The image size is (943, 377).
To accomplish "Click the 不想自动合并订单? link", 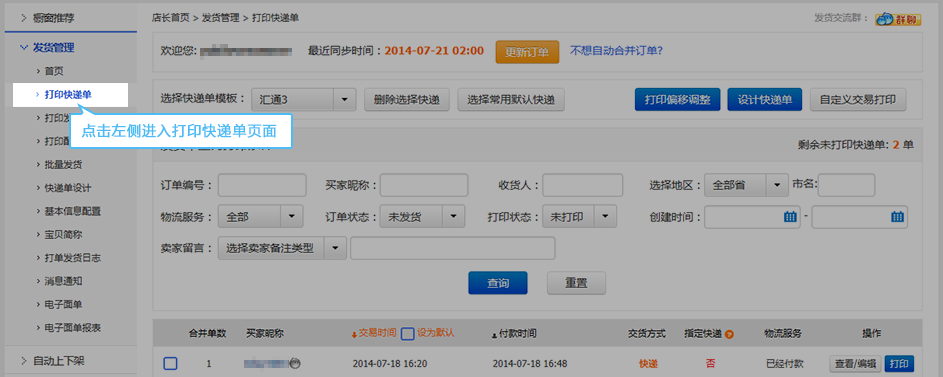I will pyautogui.click(x=616, y=51).
